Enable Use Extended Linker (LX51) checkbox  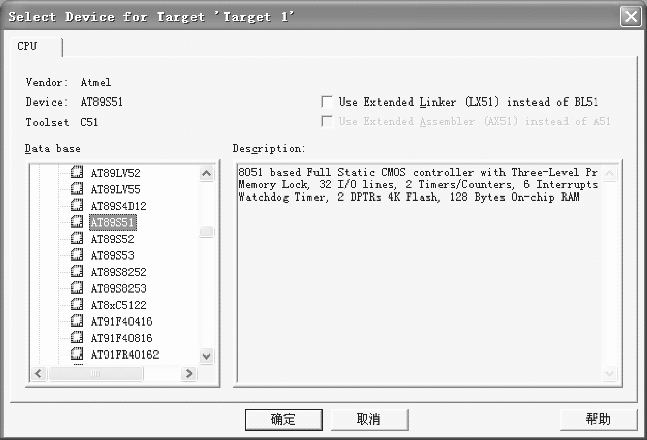[x=327, y=102]
